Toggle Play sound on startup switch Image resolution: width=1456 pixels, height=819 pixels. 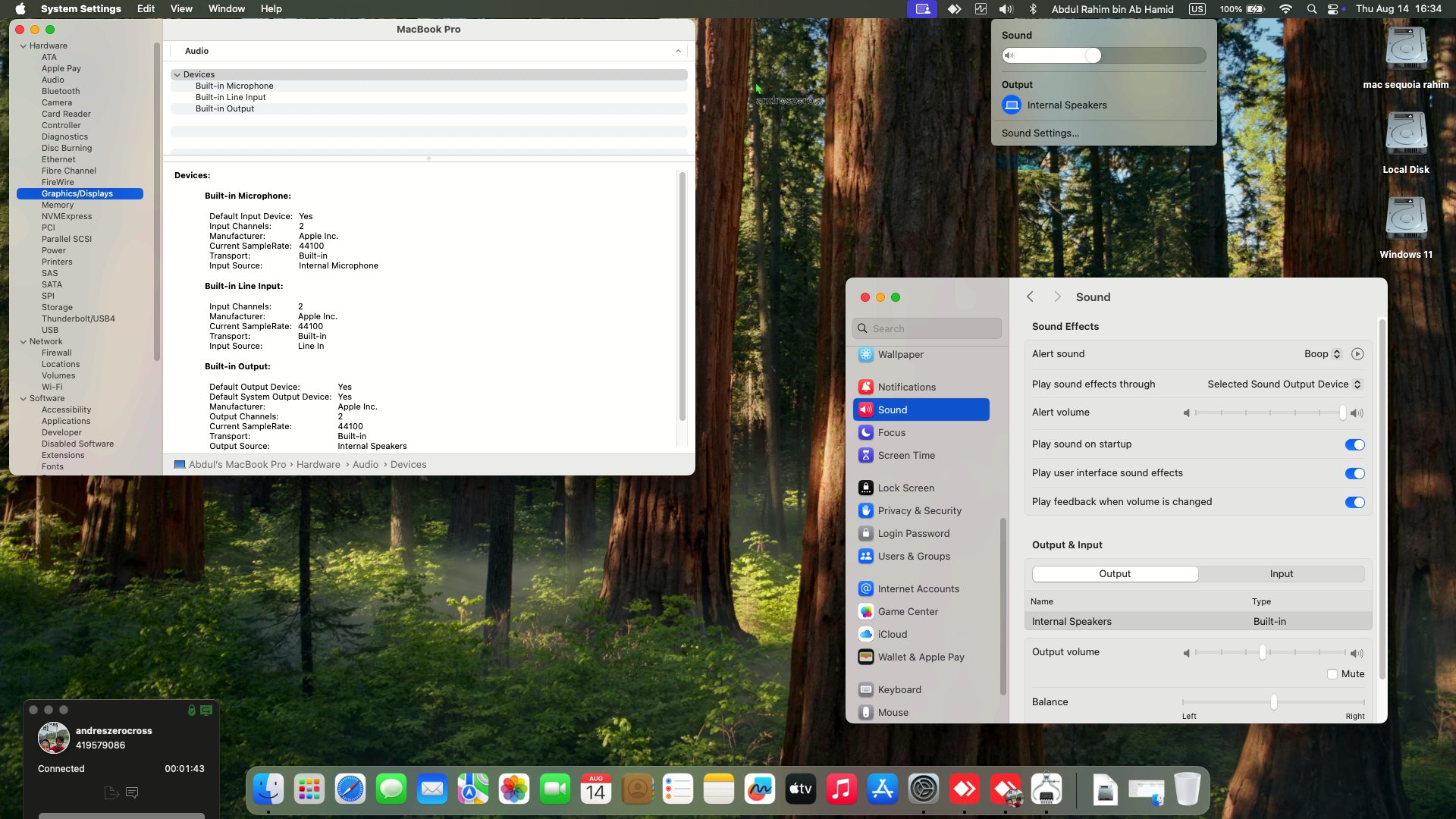pyautogui.click(x=1354, y=445)
